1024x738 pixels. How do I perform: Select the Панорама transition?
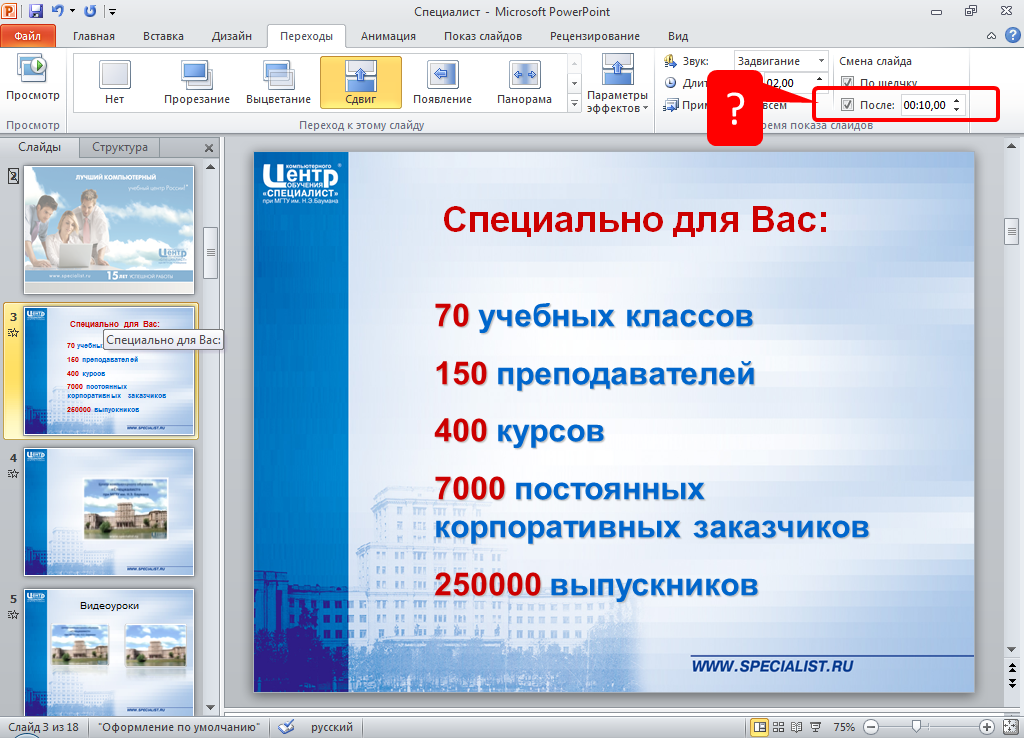point(524,81)
